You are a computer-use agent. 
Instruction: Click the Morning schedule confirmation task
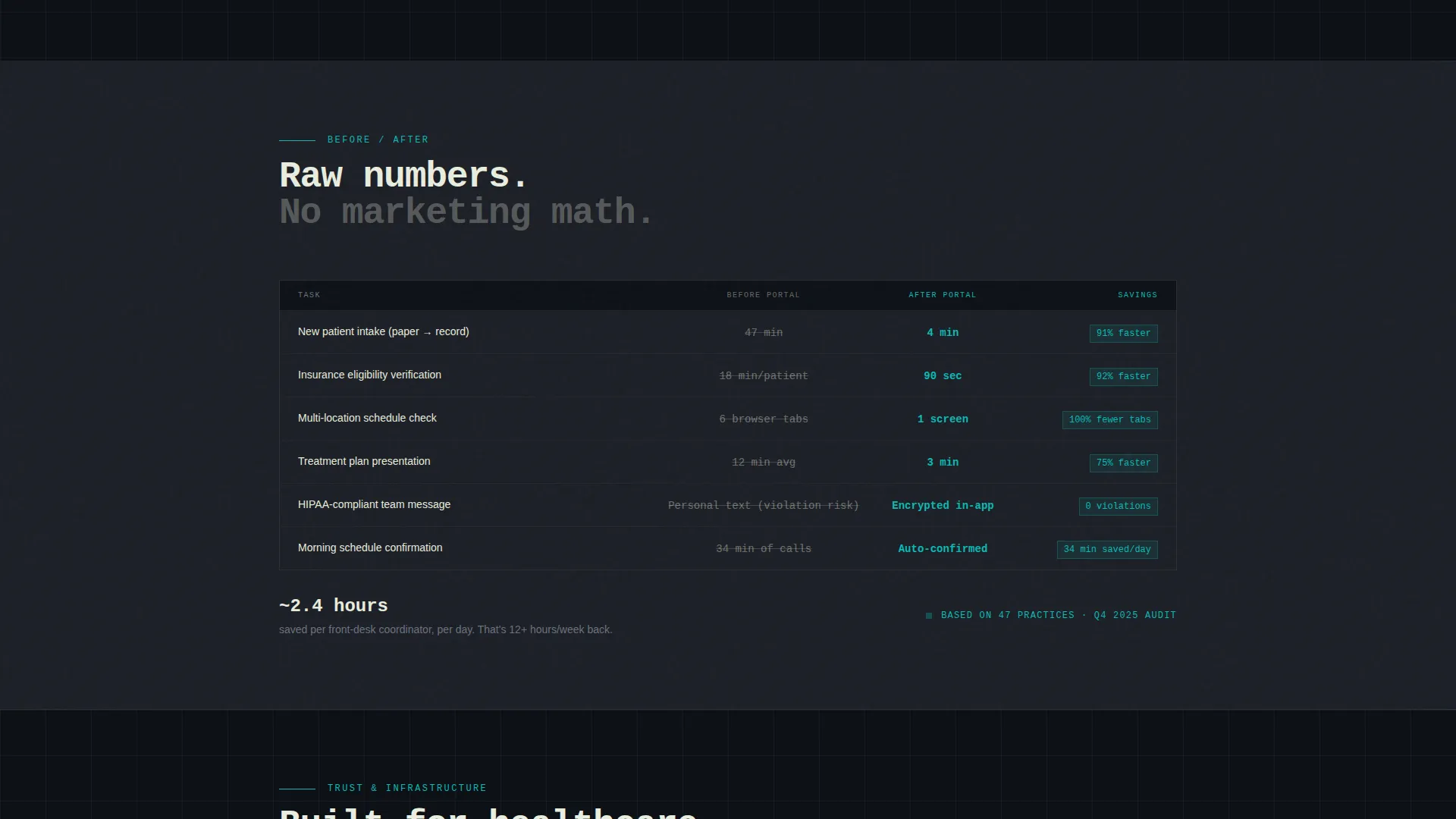coord(370,548)
